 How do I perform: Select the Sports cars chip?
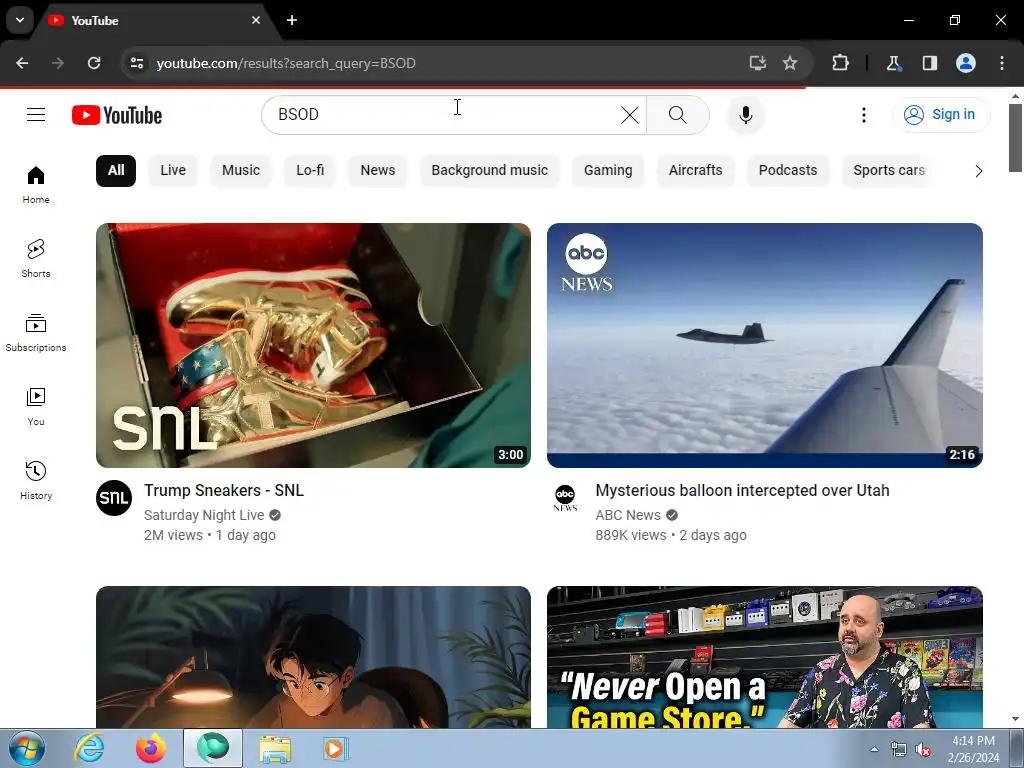pyautogui.click(x=889, y=171)
